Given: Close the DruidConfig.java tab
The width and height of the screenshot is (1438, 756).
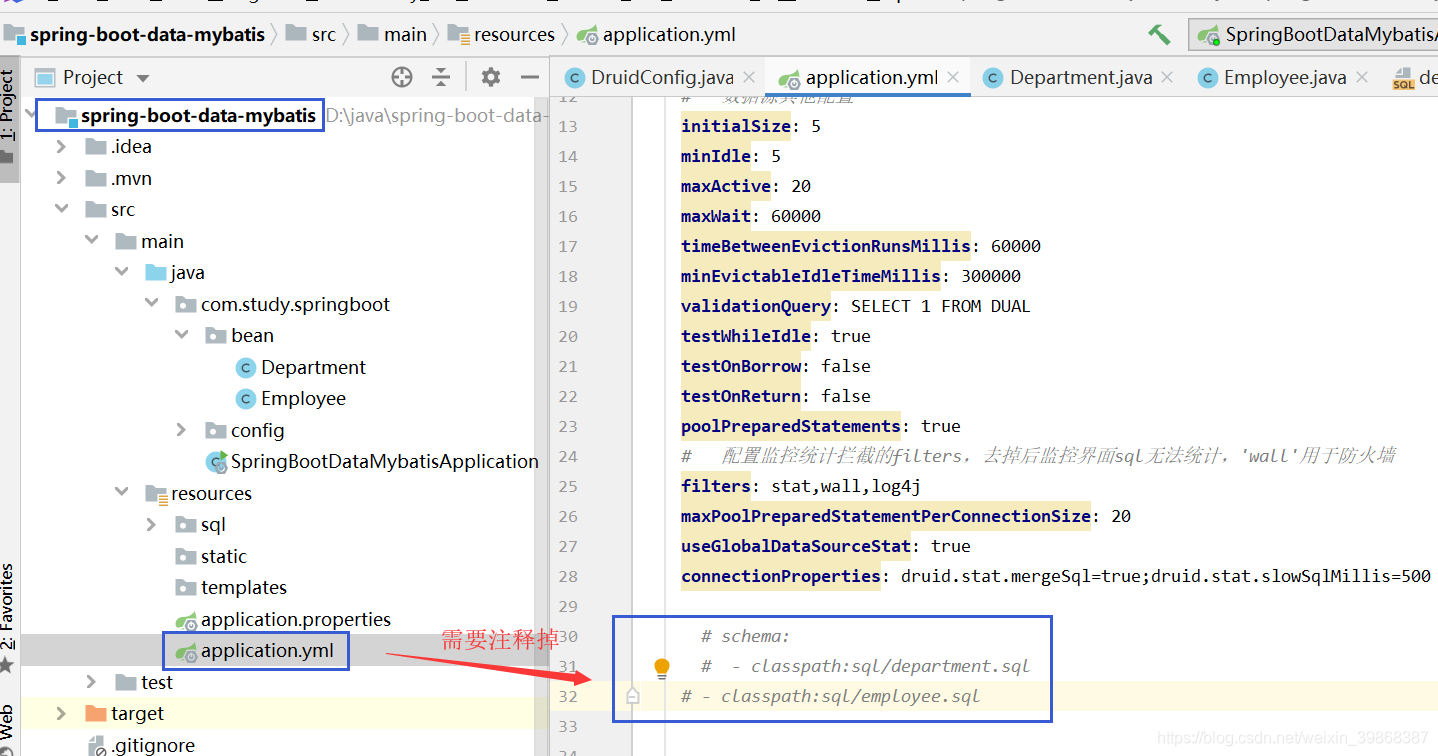Looking at the screenshot, I should tap(748, 78).
